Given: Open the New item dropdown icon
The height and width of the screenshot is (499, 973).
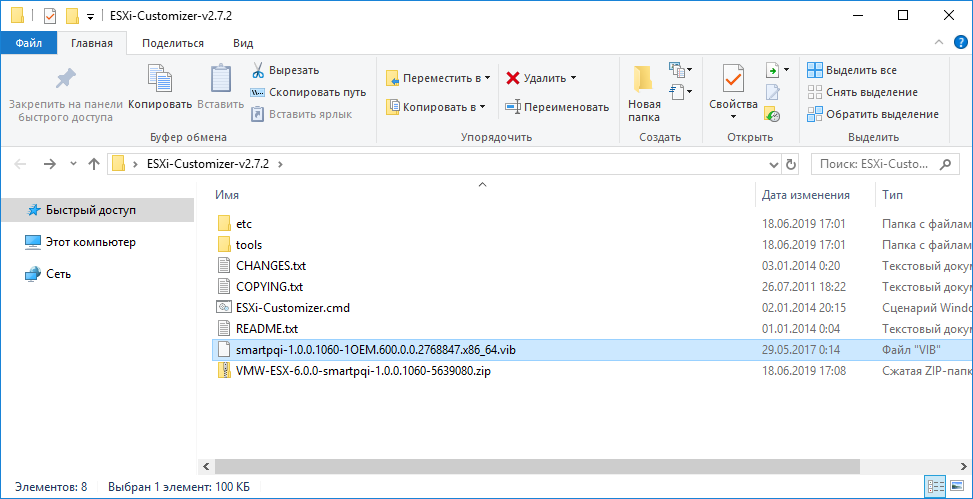Looking at the screenshot, I should coord(680,70).
